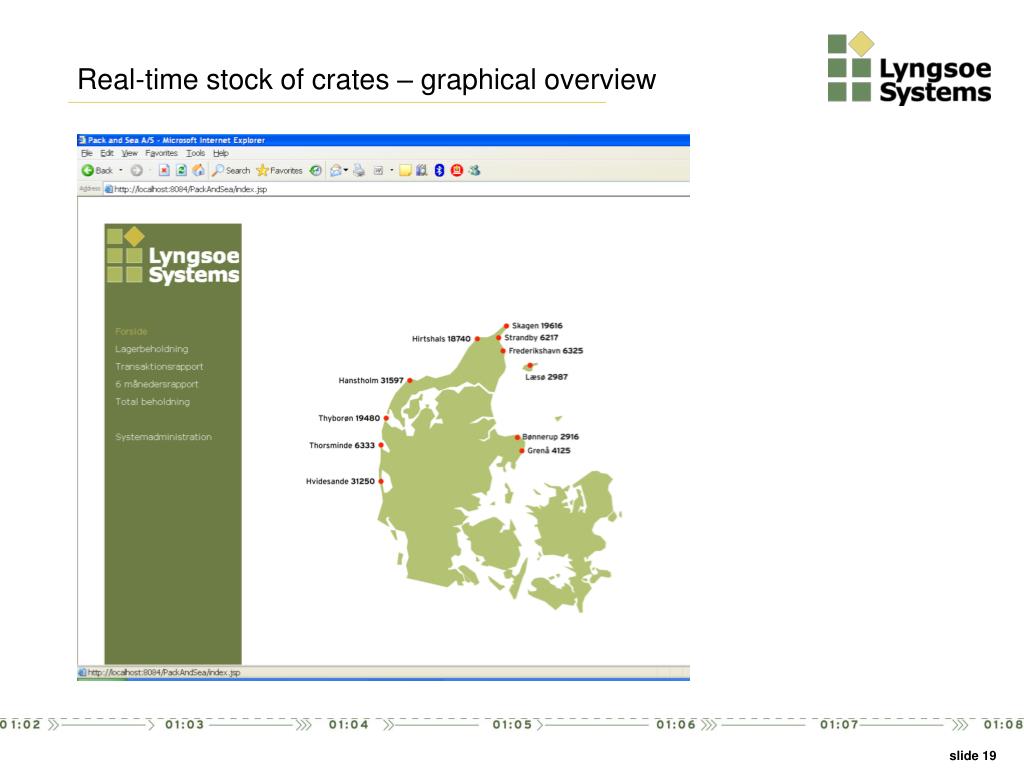Open the File menu
This screenshot has width=1024, height=768.
click(x=87, y=153)
